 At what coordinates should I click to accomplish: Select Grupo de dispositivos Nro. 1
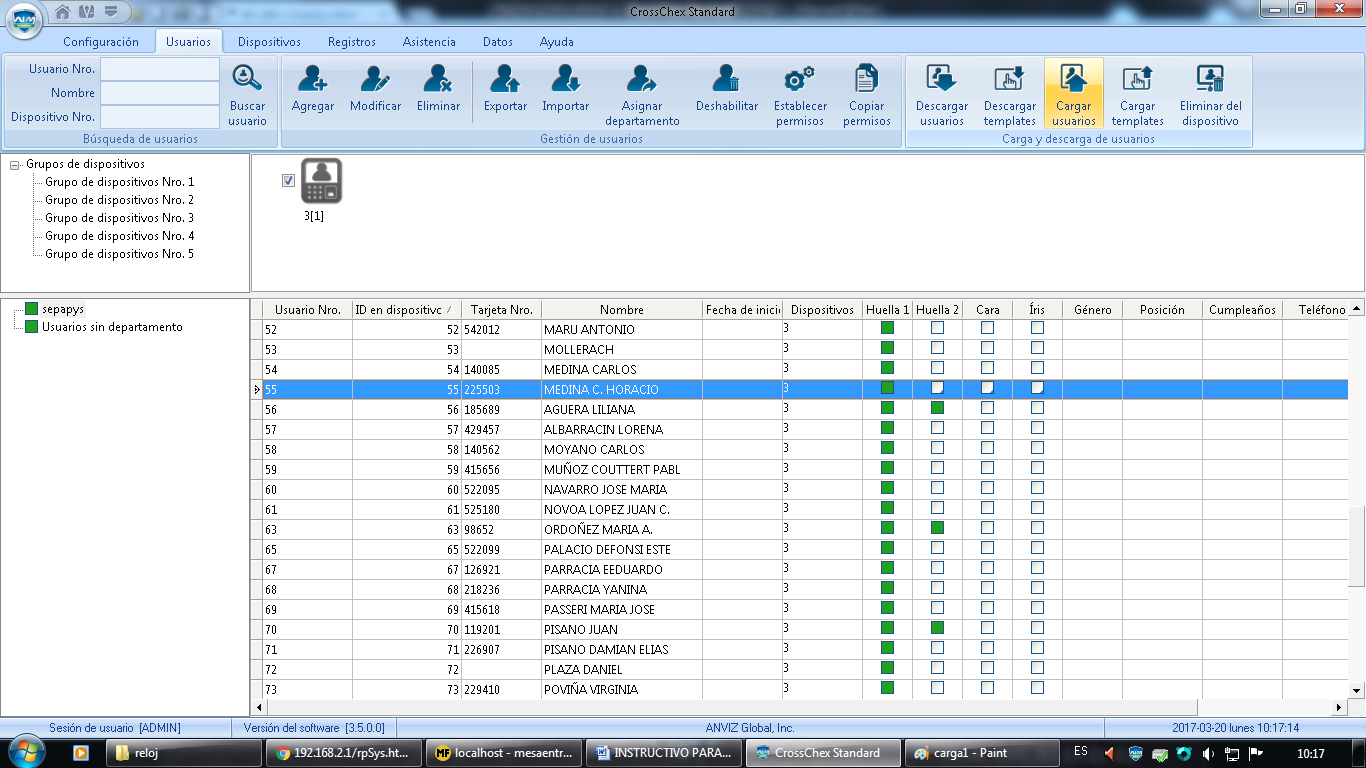120,182
